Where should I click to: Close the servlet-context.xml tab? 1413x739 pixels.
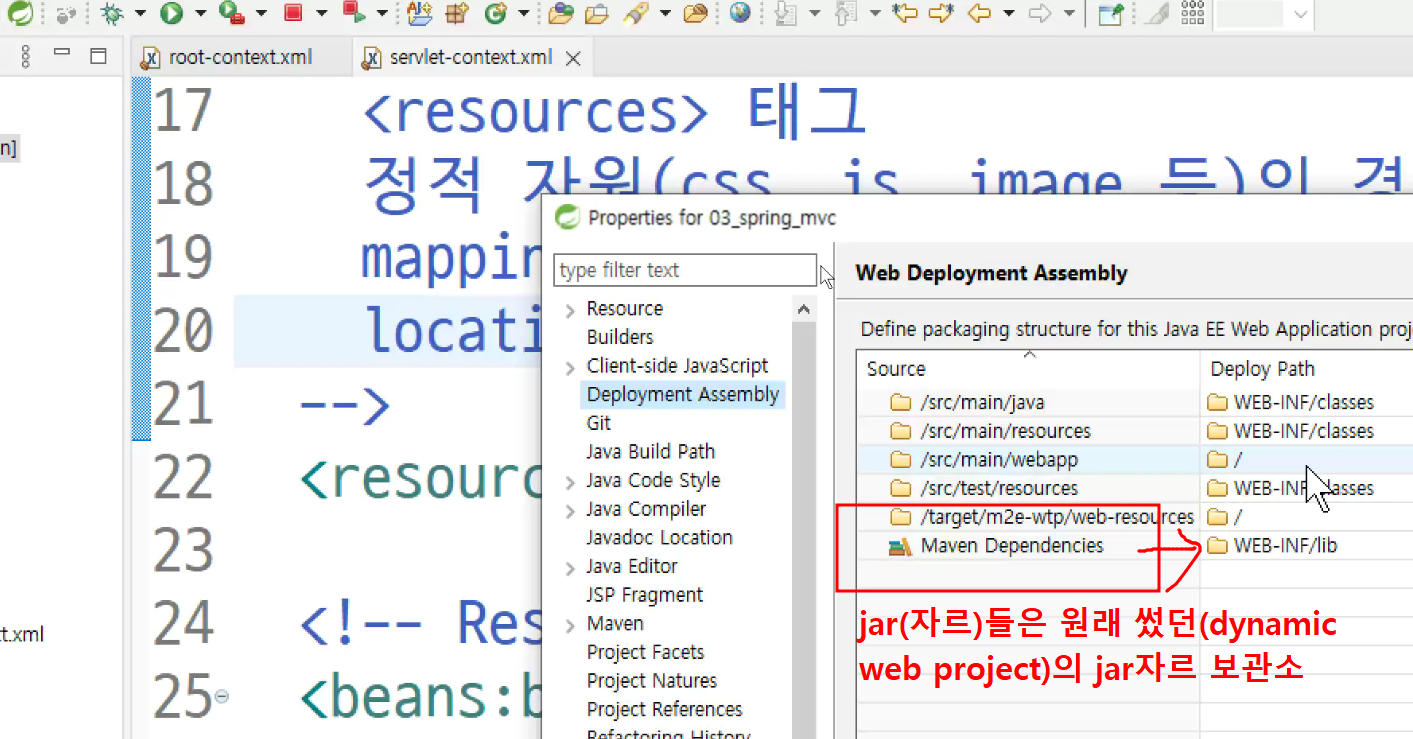coord(573,58)
